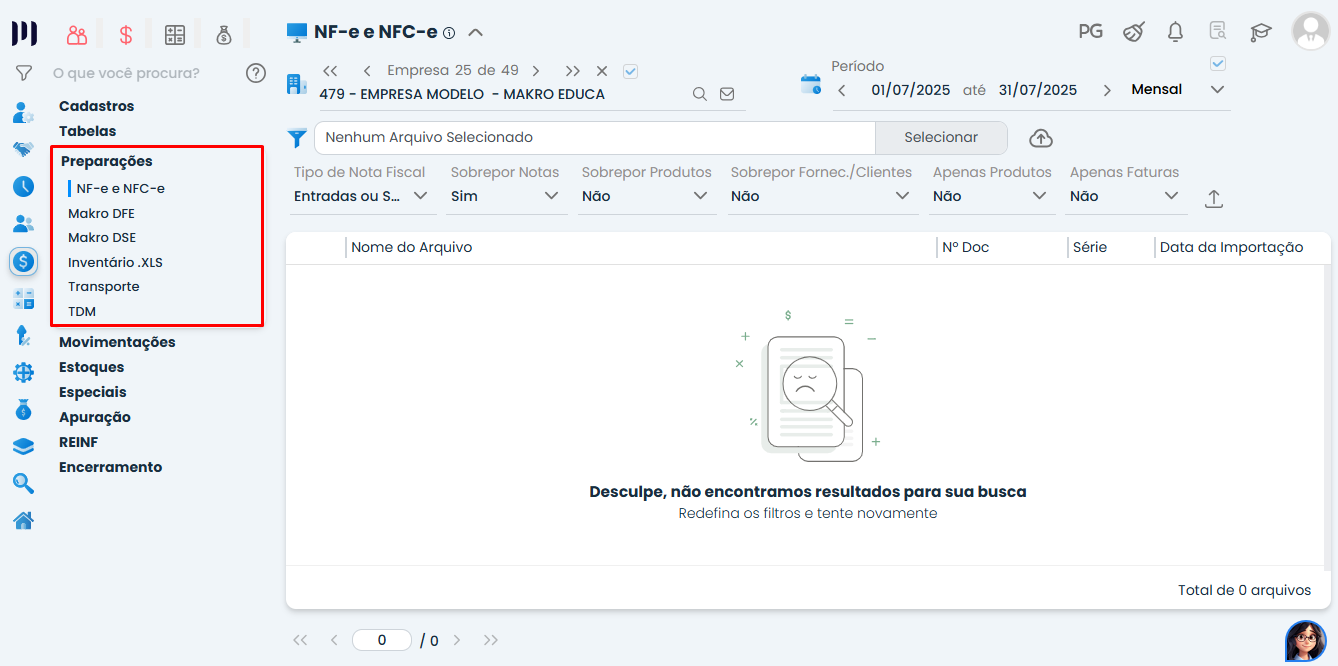Viewport: 1338px width, 666px height.
Task: Open the help question mark icon
Action: 256,73
